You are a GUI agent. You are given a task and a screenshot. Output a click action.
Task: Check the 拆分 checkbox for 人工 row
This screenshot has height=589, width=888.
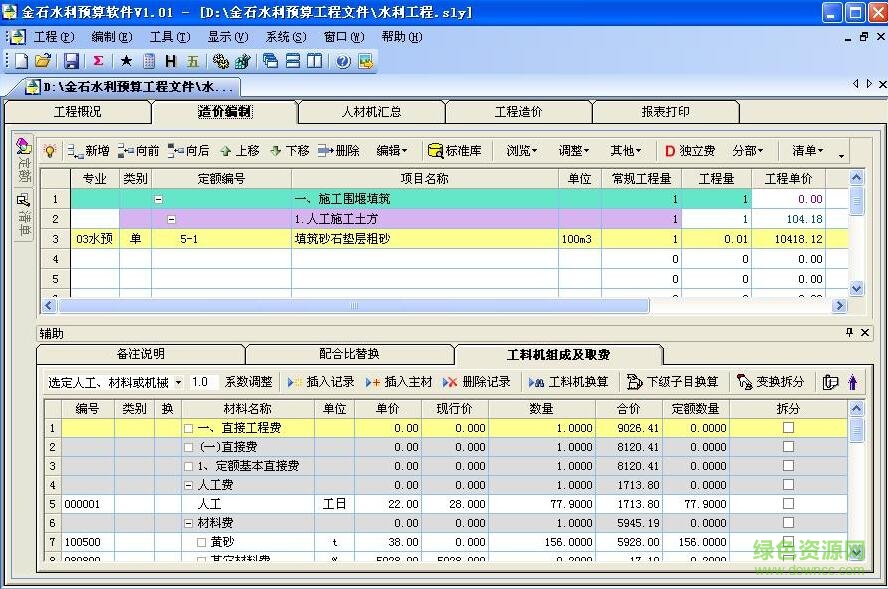(x=789, y=504)
